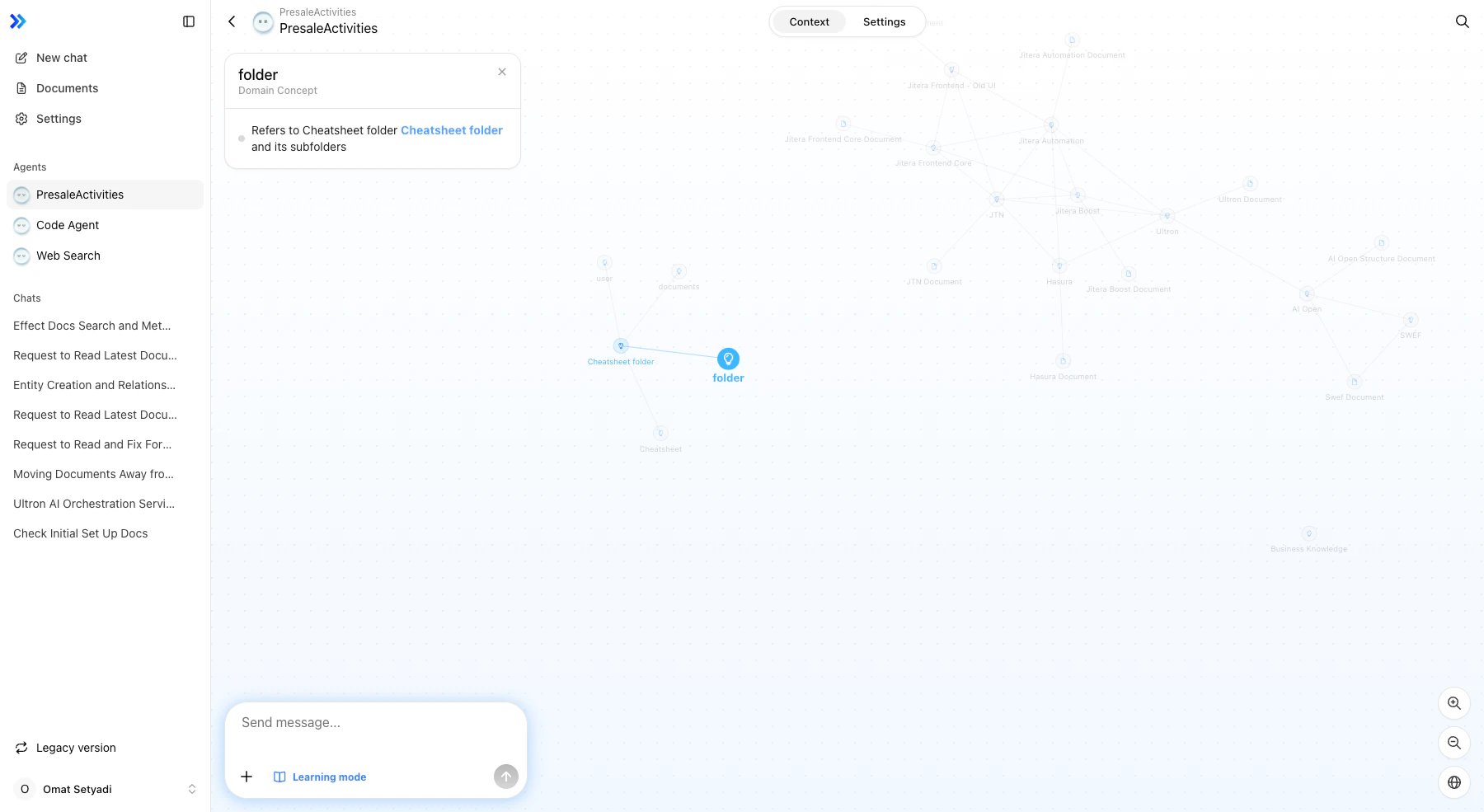Image resolution: width=1484 pixels, height=812 pixels.
Task: Select the AI Open Structure Document node
Action: 1382,243
